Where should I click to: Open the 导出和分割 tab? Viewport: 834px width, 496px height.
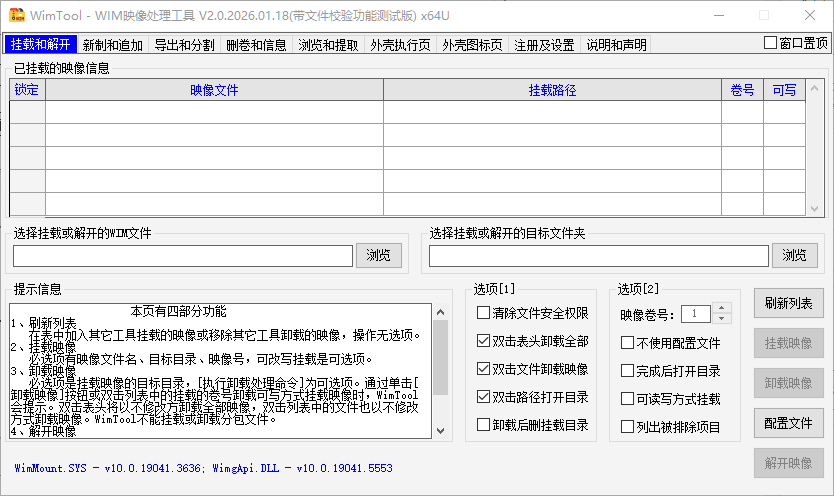click(x=185, y=45)
